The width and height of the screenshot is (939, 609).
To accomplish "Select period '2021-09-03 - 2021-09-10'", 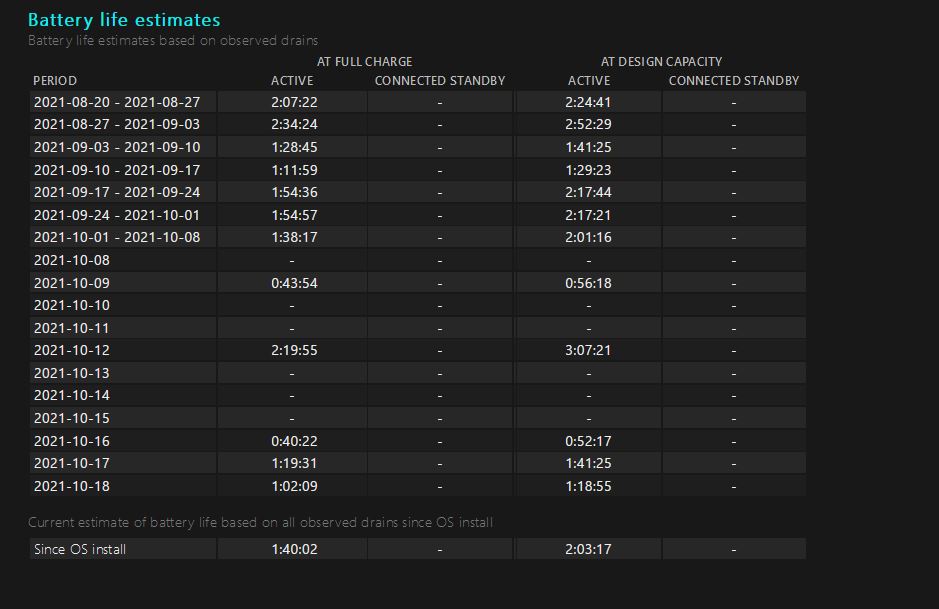I will 117,147.
